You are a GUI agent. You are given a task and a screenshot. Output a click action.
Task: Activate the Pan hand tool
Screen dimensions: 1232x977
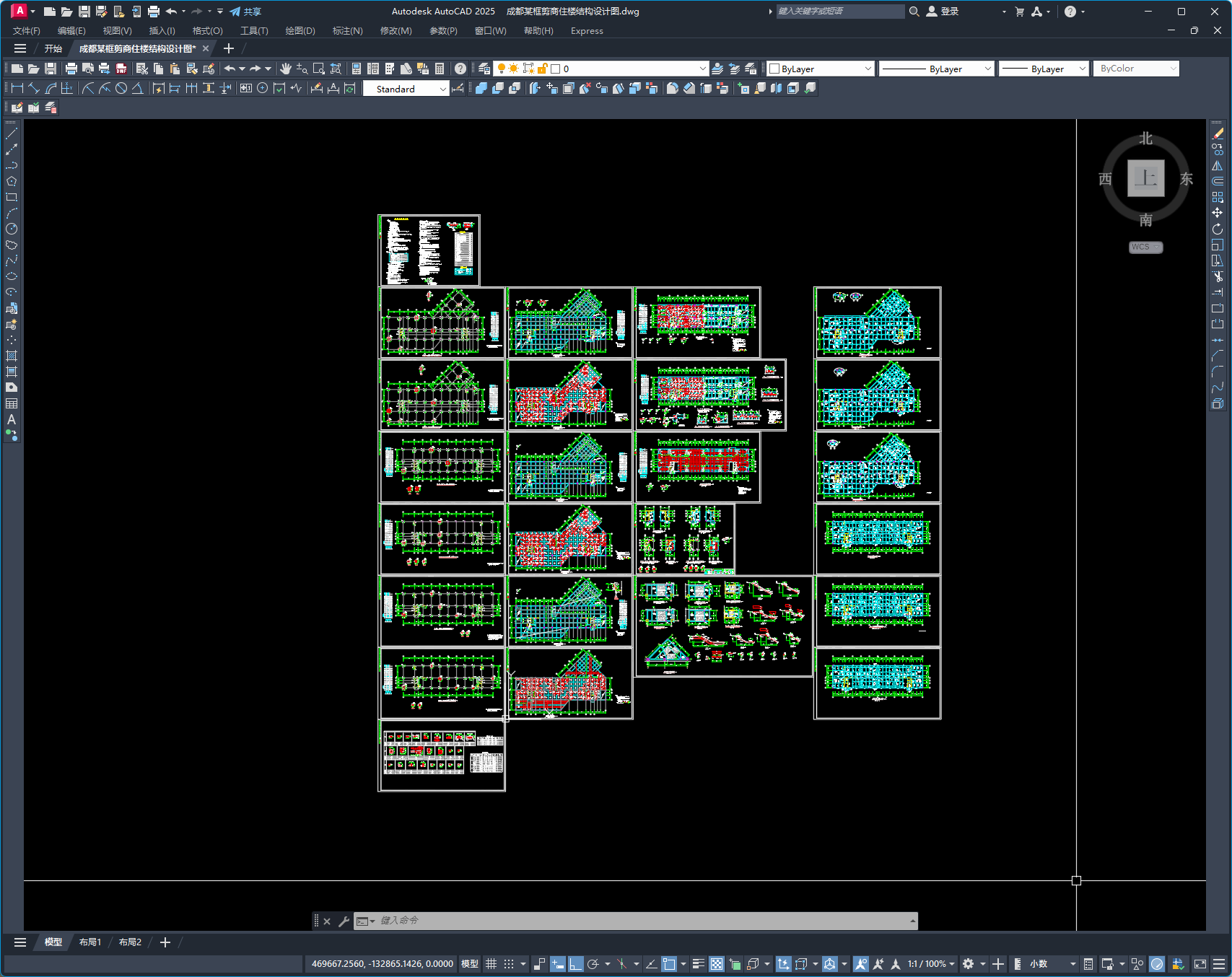click(x=286, y=69)
